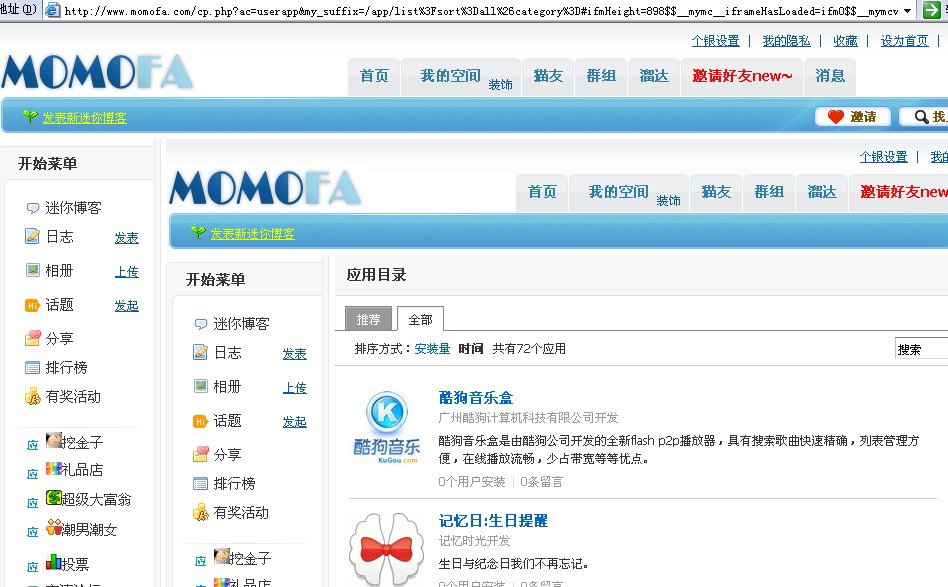Click the red heart 邀请 button
Viewport: 948px width, 587px height.
[852, 117]
